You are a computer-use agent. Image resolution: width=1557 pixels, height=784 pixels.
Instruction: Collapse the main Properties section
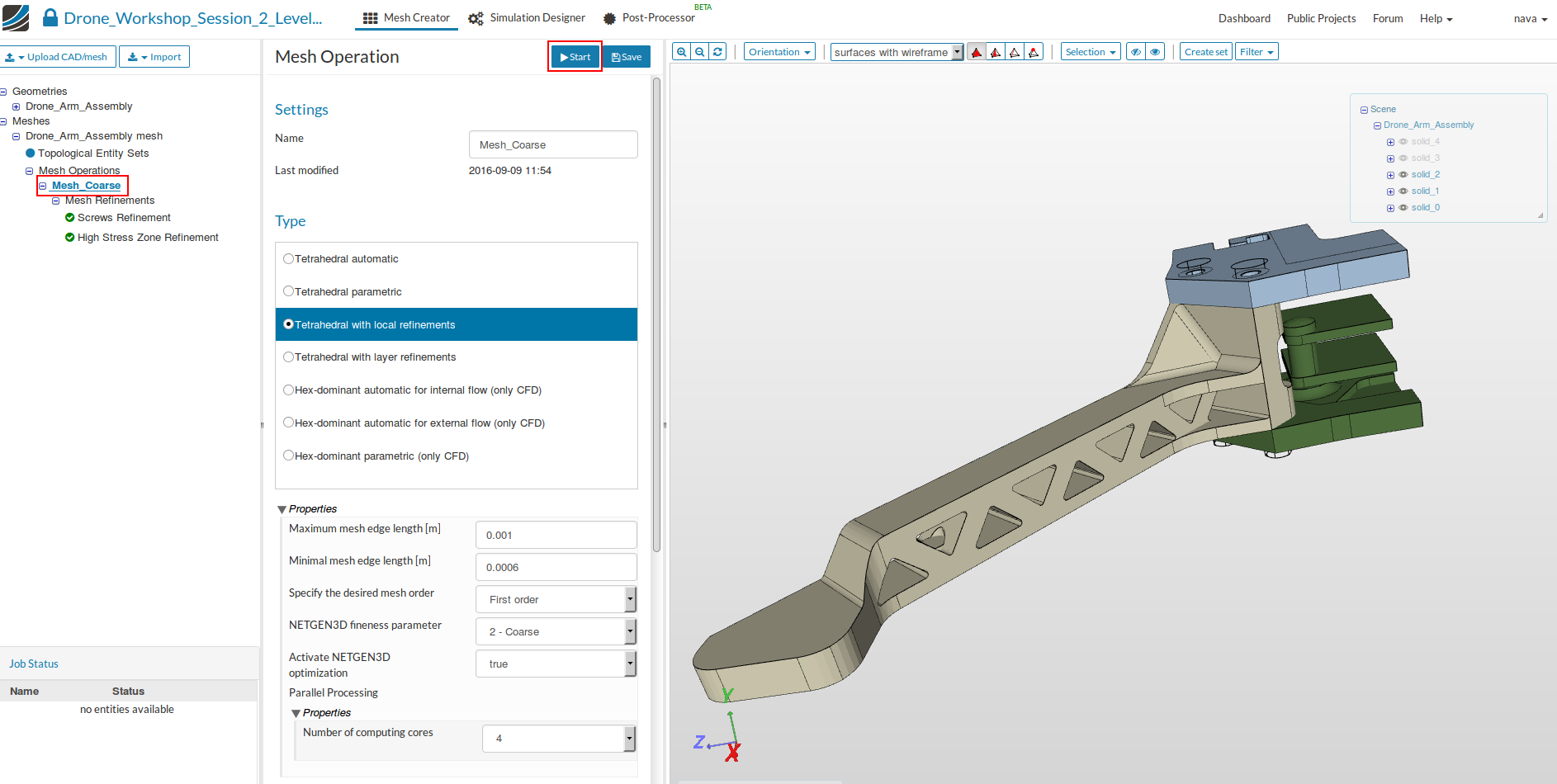tap(282, 509)
